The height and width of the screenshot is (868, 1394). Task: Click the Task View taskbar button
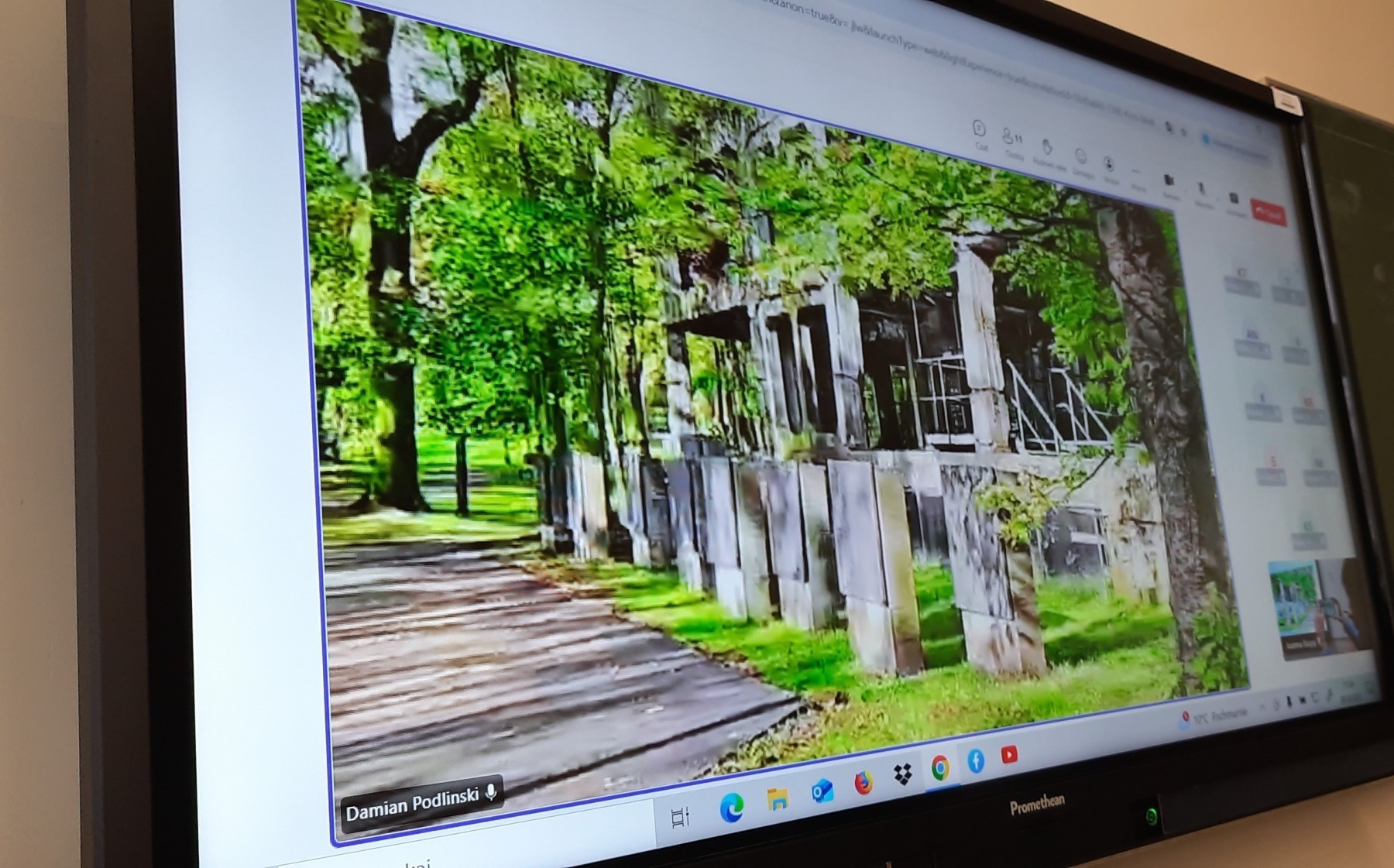click(x=680, y=817)
